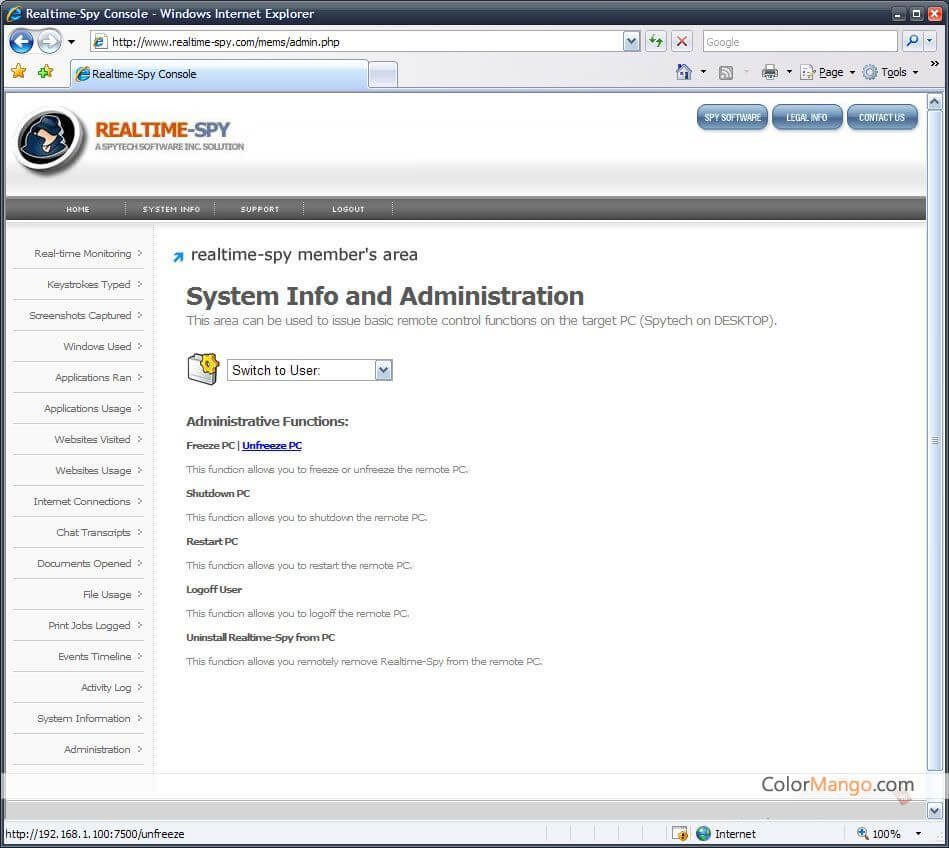949x848 pixels.
Task: Click the Add to Favorites icon
Action: 45,71
